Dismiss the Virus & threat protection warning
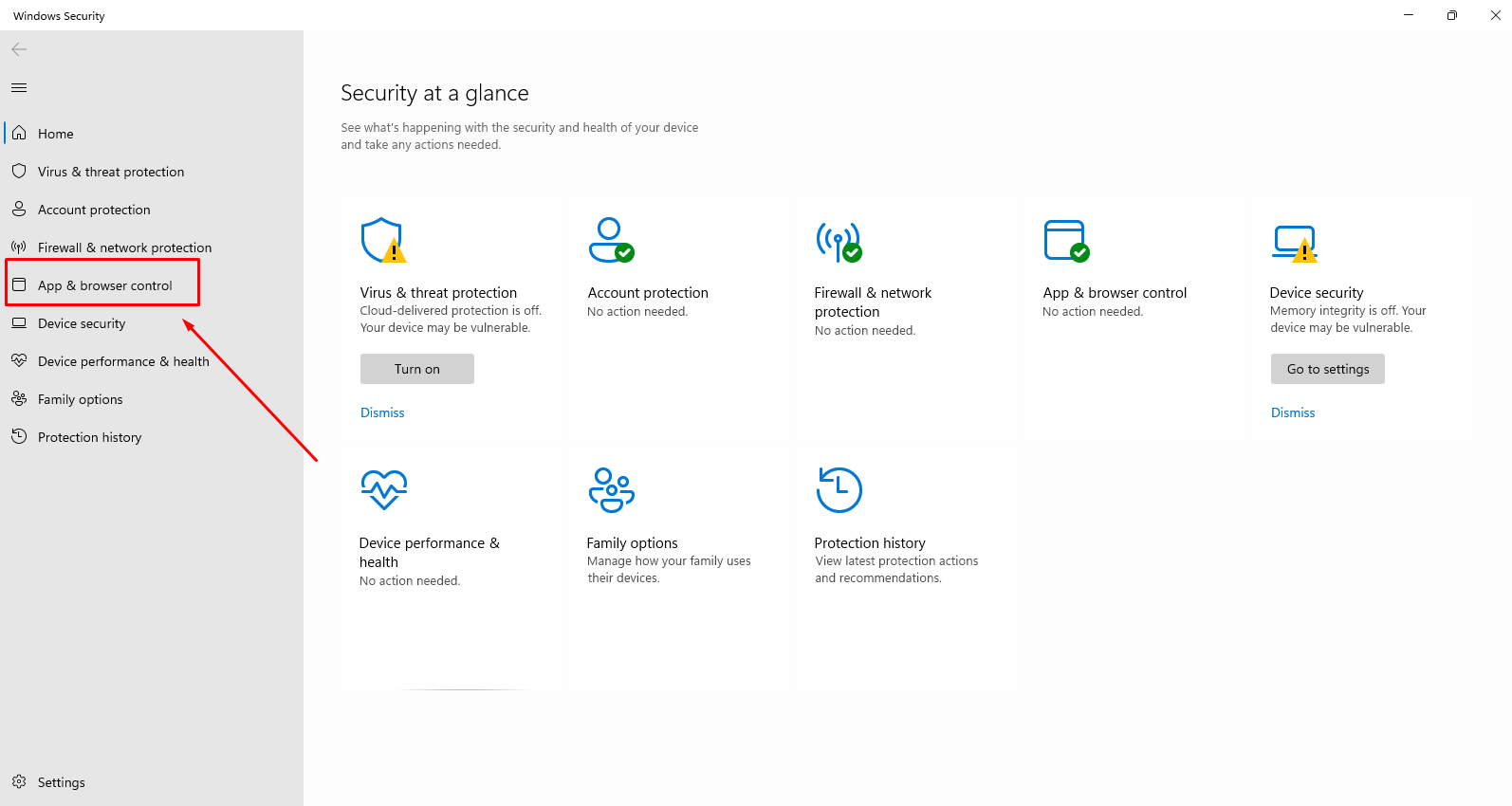Viewport: 1512px width, 806px height. (382, 412)
